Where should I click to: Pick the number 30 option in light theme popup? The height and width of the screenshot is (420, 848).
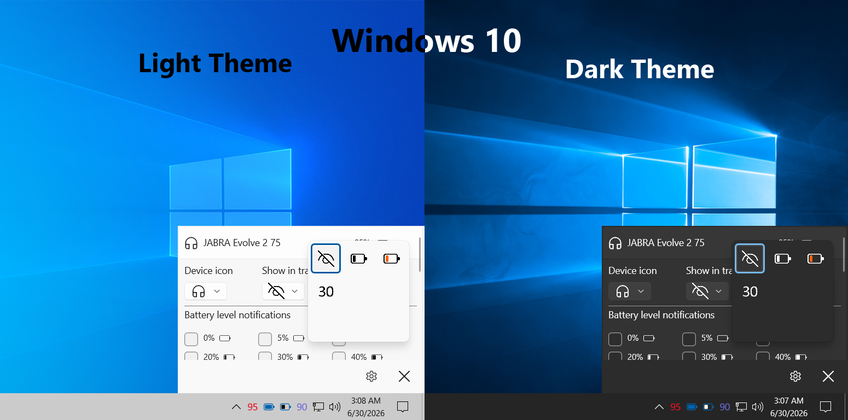(326, 292)
